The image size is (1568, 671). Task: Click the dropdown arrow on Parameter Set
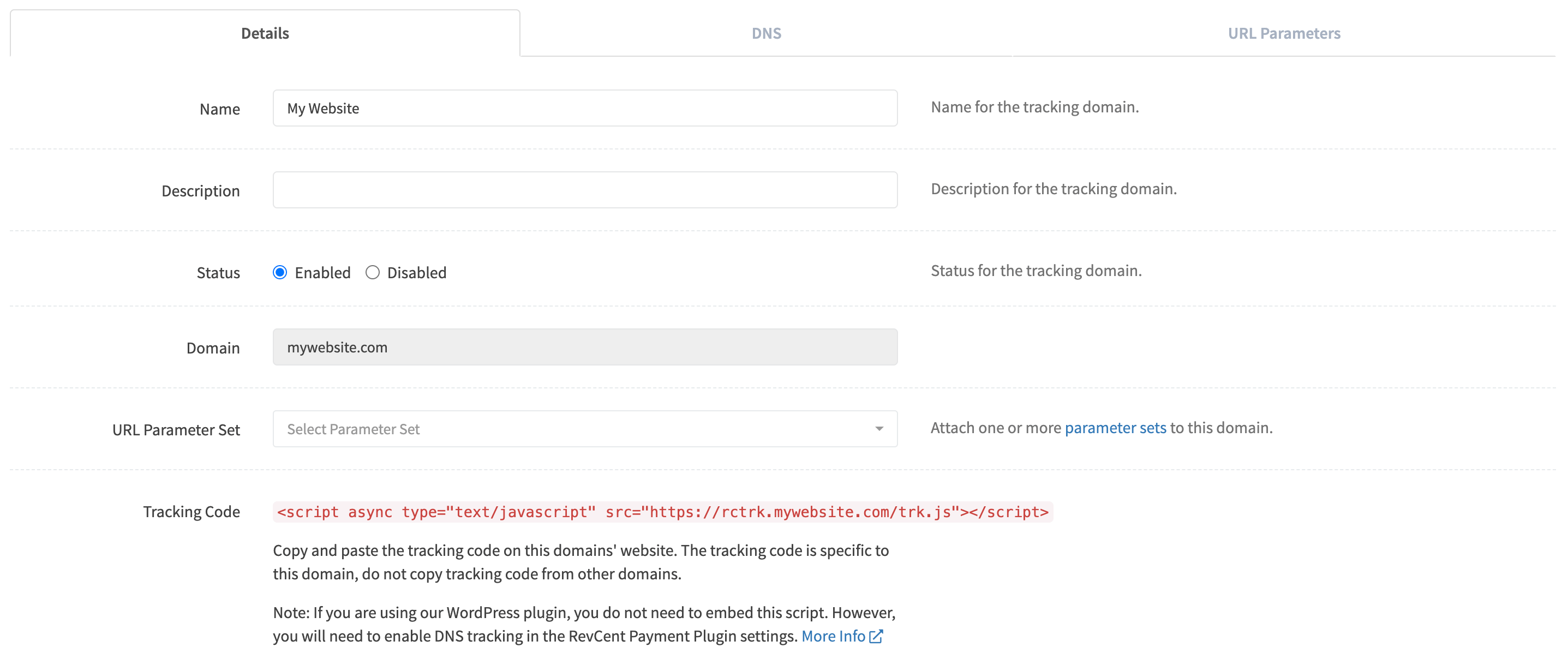coord(879,429)
